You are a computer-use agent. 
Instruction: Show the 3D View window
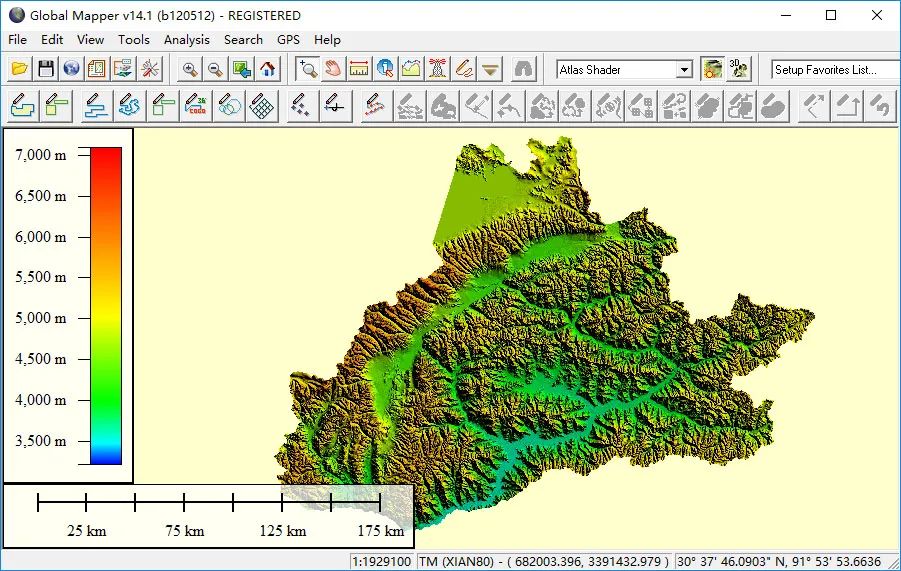739,70
